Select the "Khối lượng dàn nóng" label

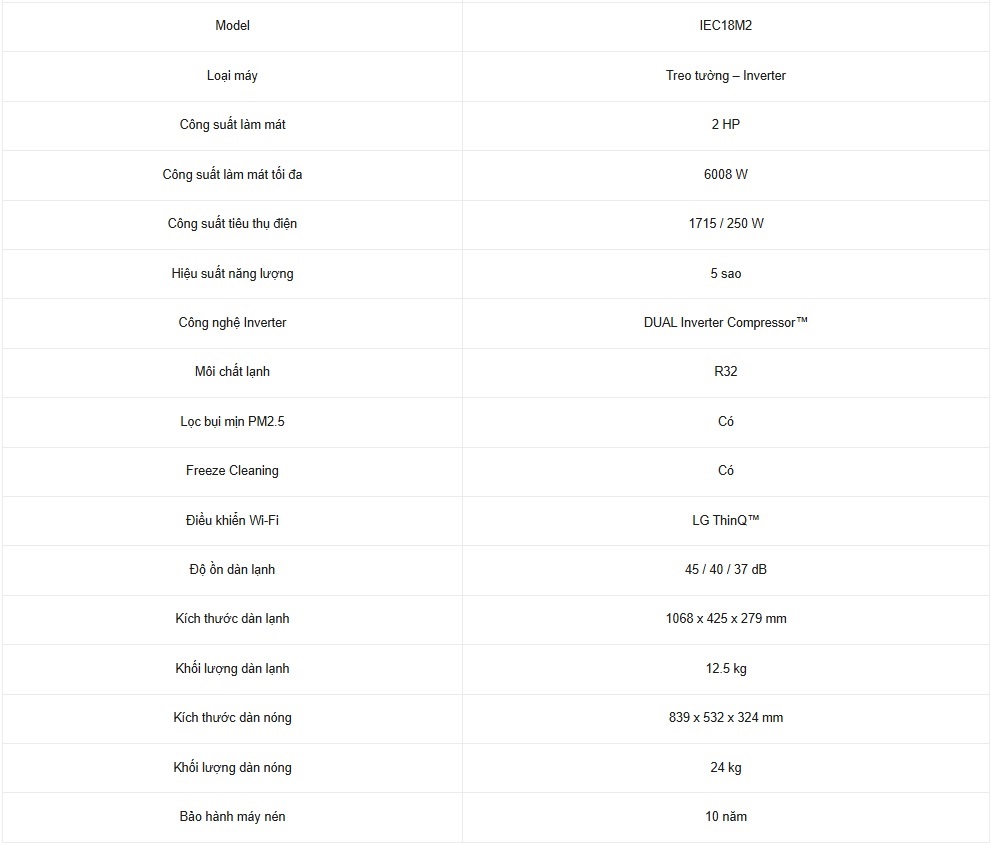coord(232,768)
